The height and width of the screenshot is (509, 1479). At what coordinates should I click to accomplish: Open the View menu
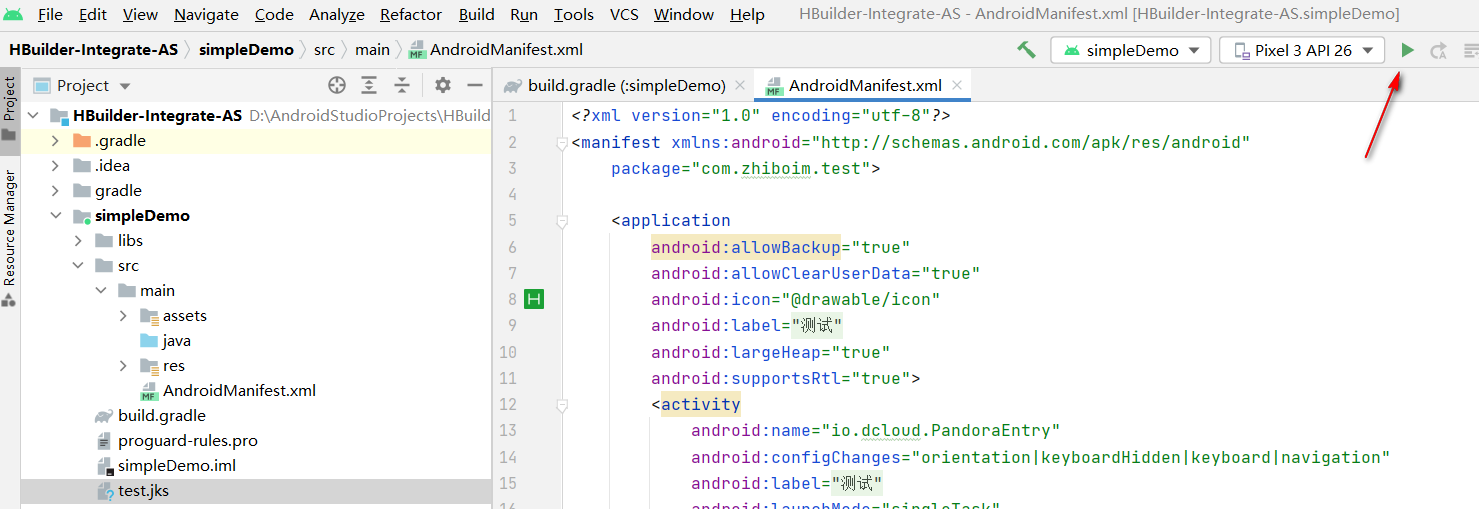click(x=140, y=14)
